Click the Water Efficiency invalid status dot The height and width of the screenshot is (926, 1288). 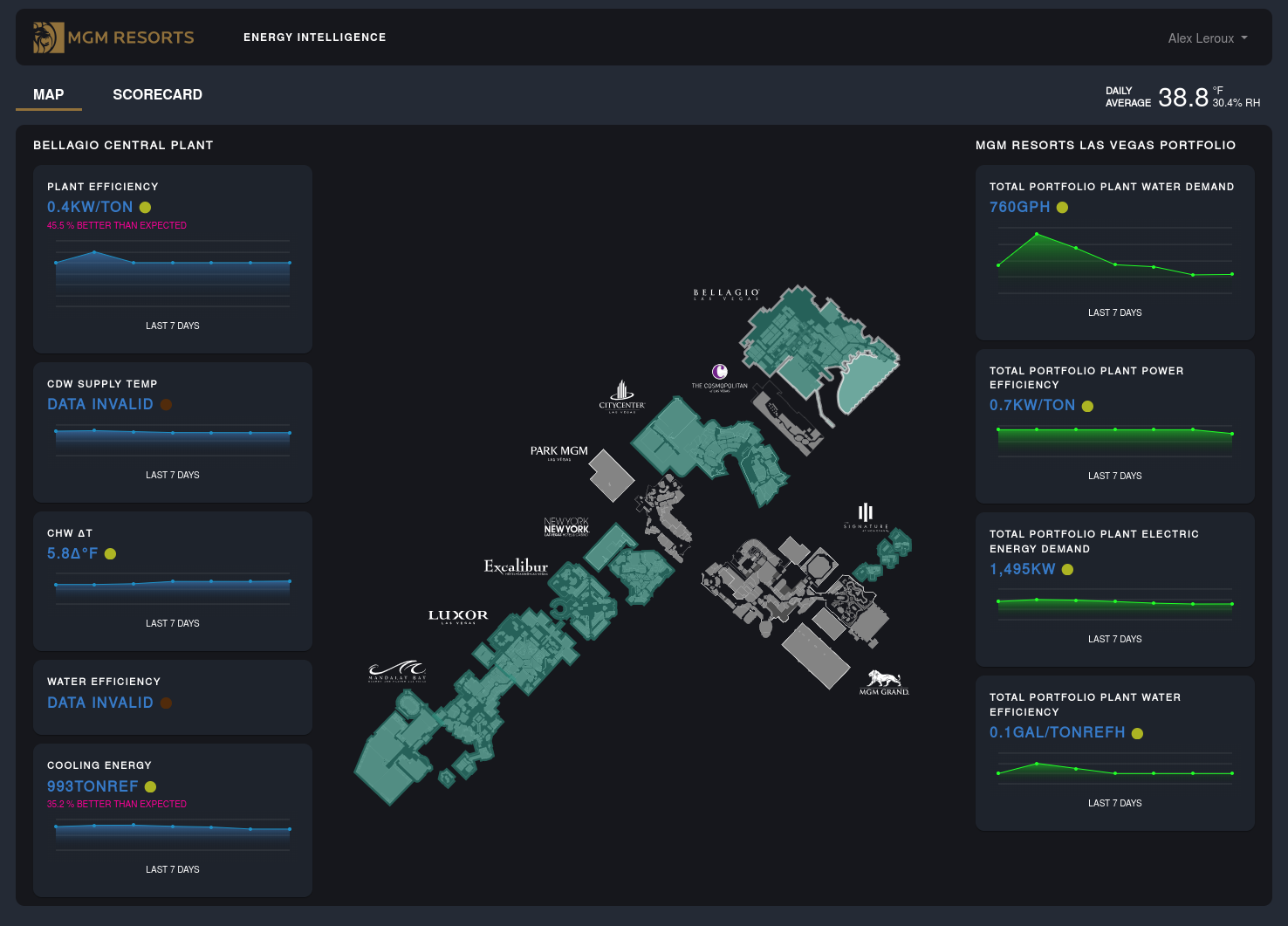point(166,703)
